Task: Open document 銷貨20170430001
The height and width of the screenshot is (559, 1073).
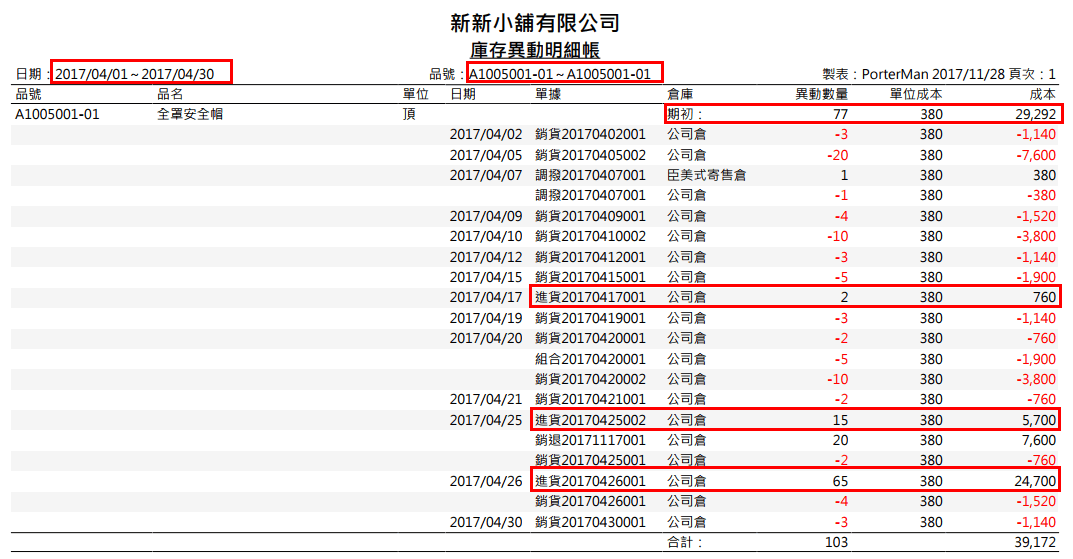Action: point(590,522)
